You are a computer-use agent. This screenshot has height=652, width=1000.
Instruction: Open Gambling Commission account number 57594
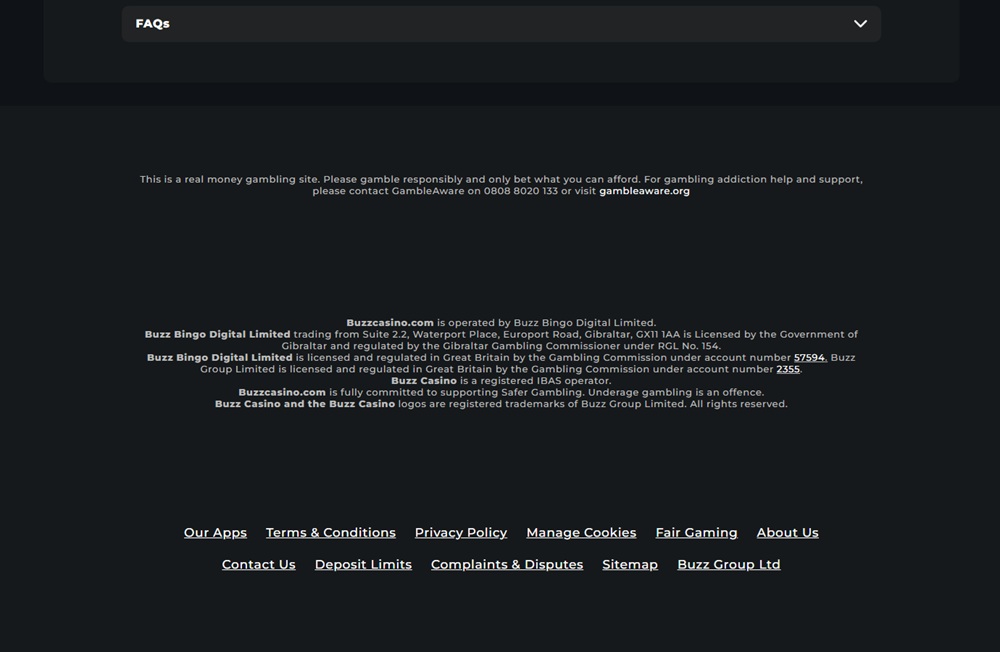810,357
